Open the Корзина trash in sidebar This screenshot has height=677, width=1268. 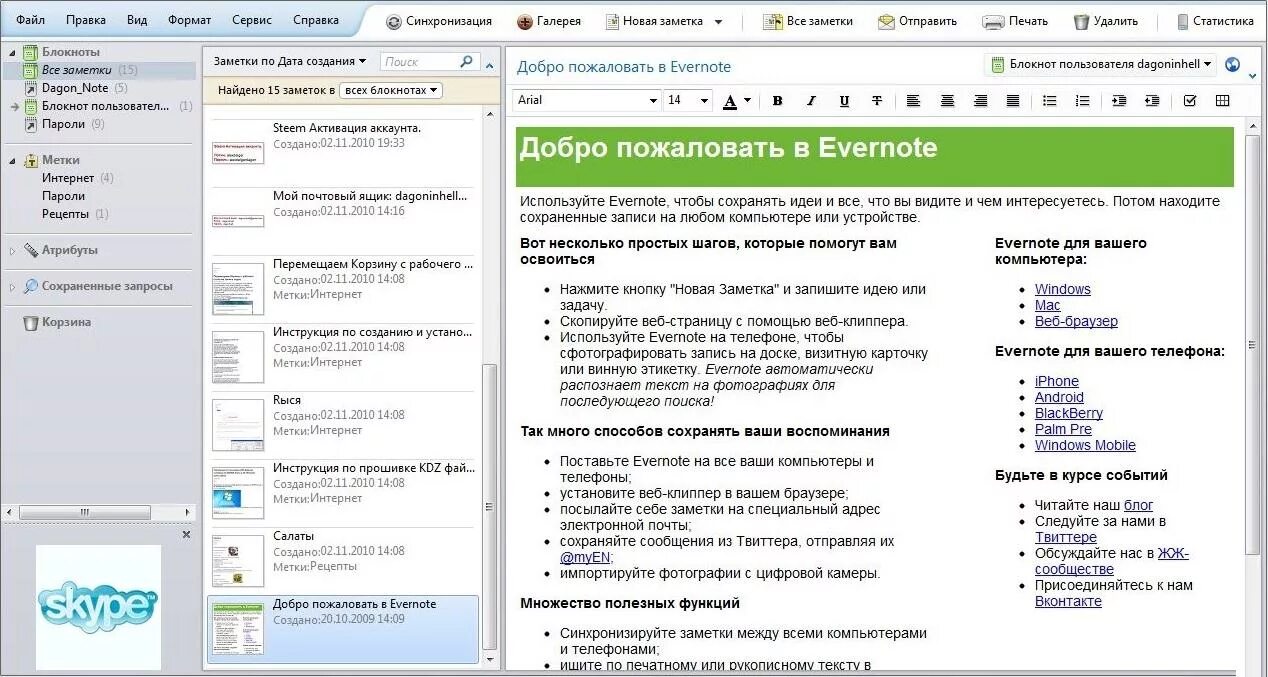click(x=57, y=322)
